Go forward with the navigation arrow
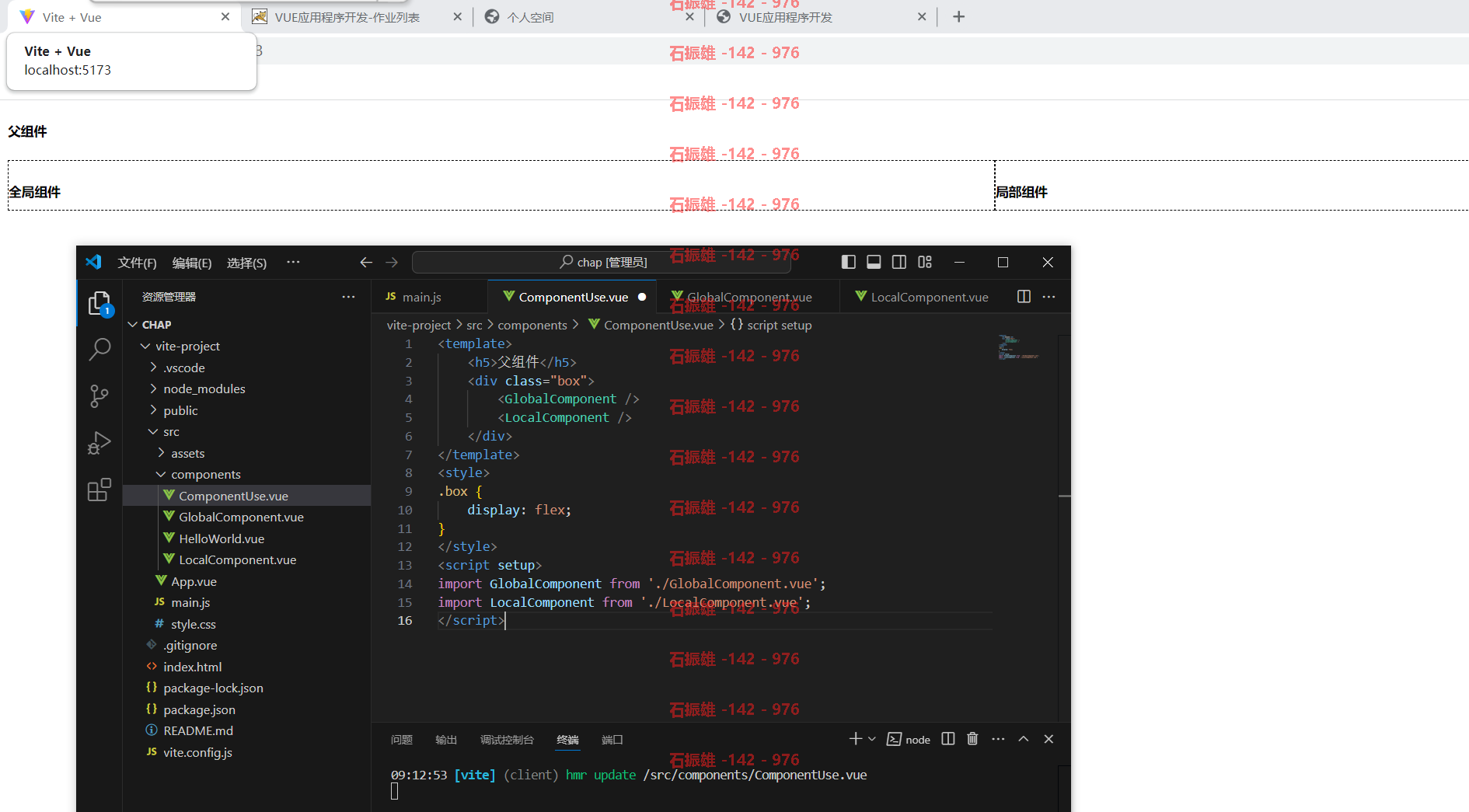Viewport: 1469px width, 812px height. 392,263
